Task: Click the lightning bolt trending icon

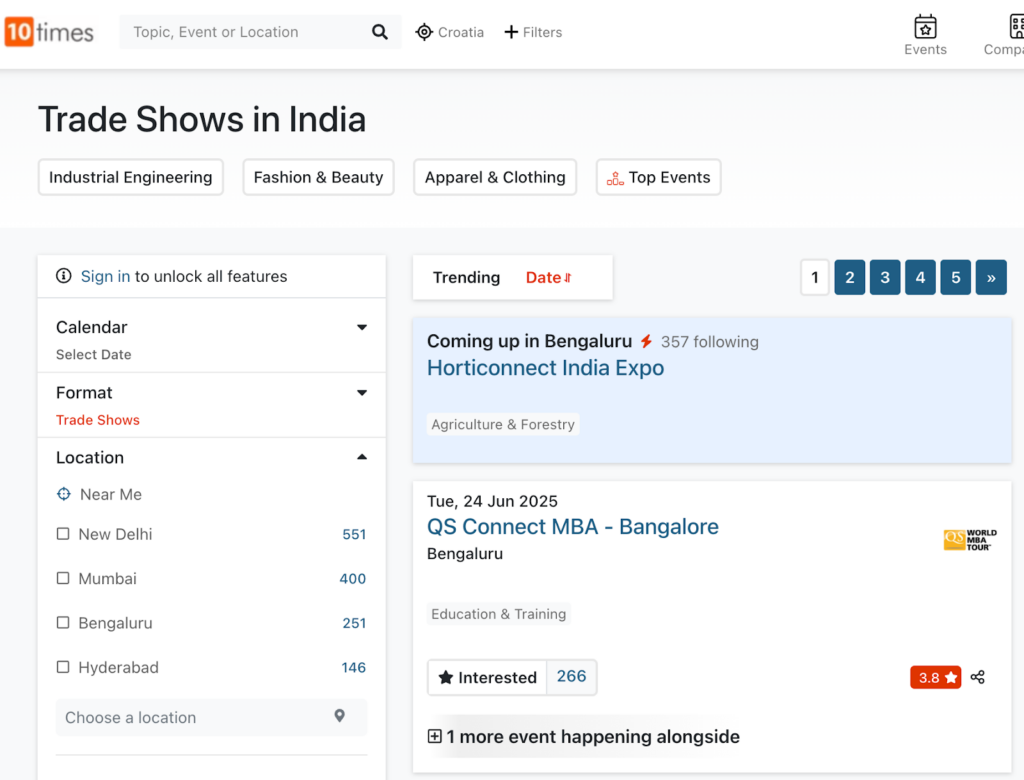Action: (x=646, y=341)
